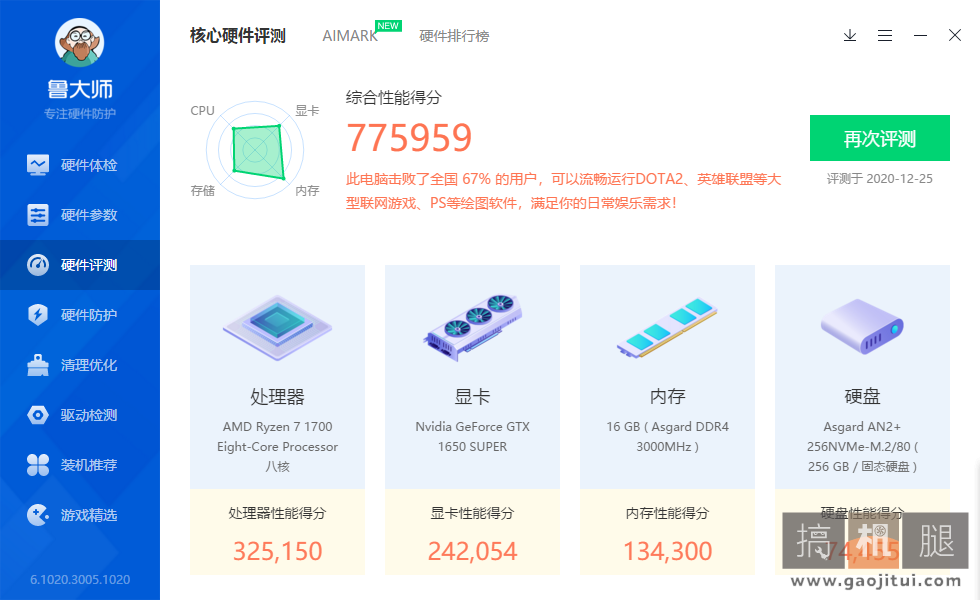Click the 16 GB Asgard DDR4 text
The height and width of the screenshot is (600, 980).
click(668, 436)
